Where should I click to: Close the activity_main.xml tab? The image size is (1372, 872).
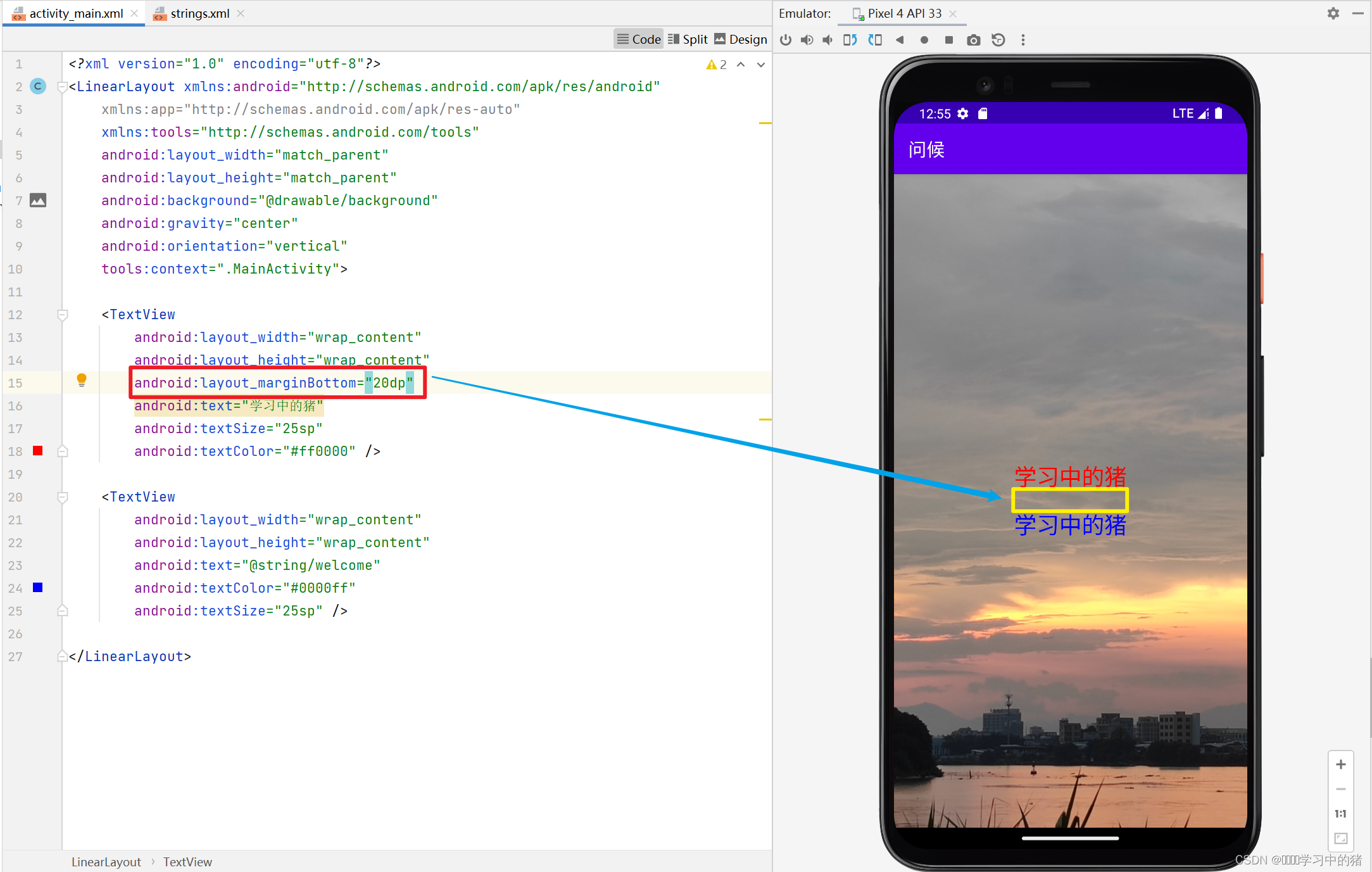(134, 13)
